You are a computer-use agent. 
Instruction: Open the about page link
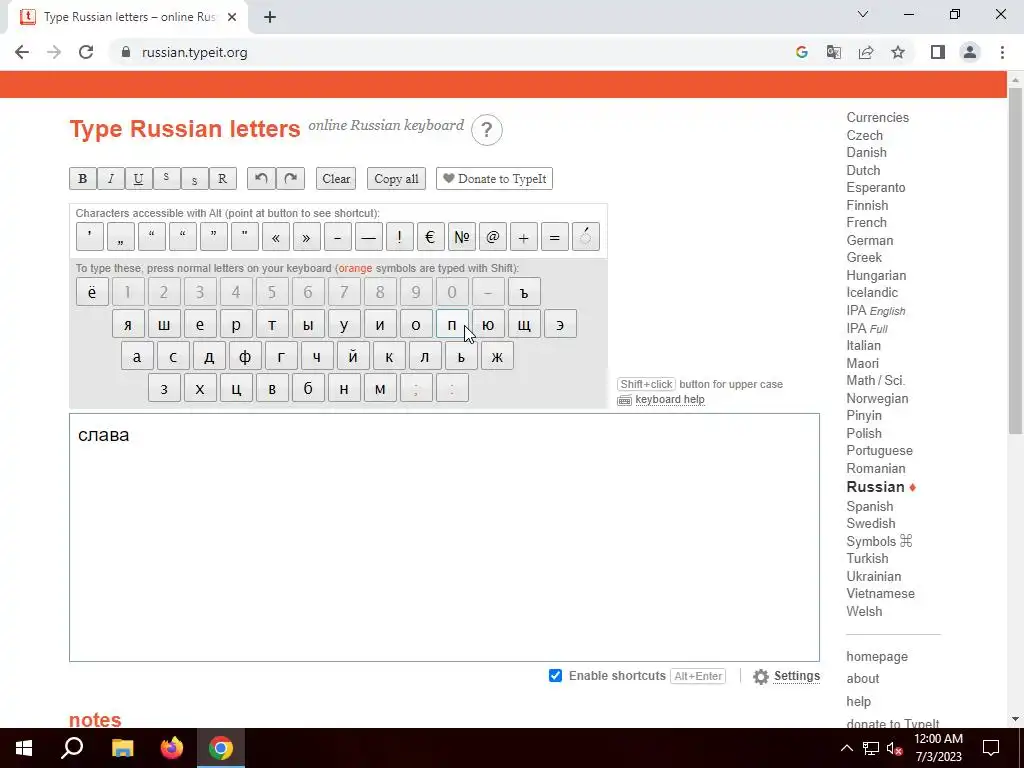tap(863, 679)
